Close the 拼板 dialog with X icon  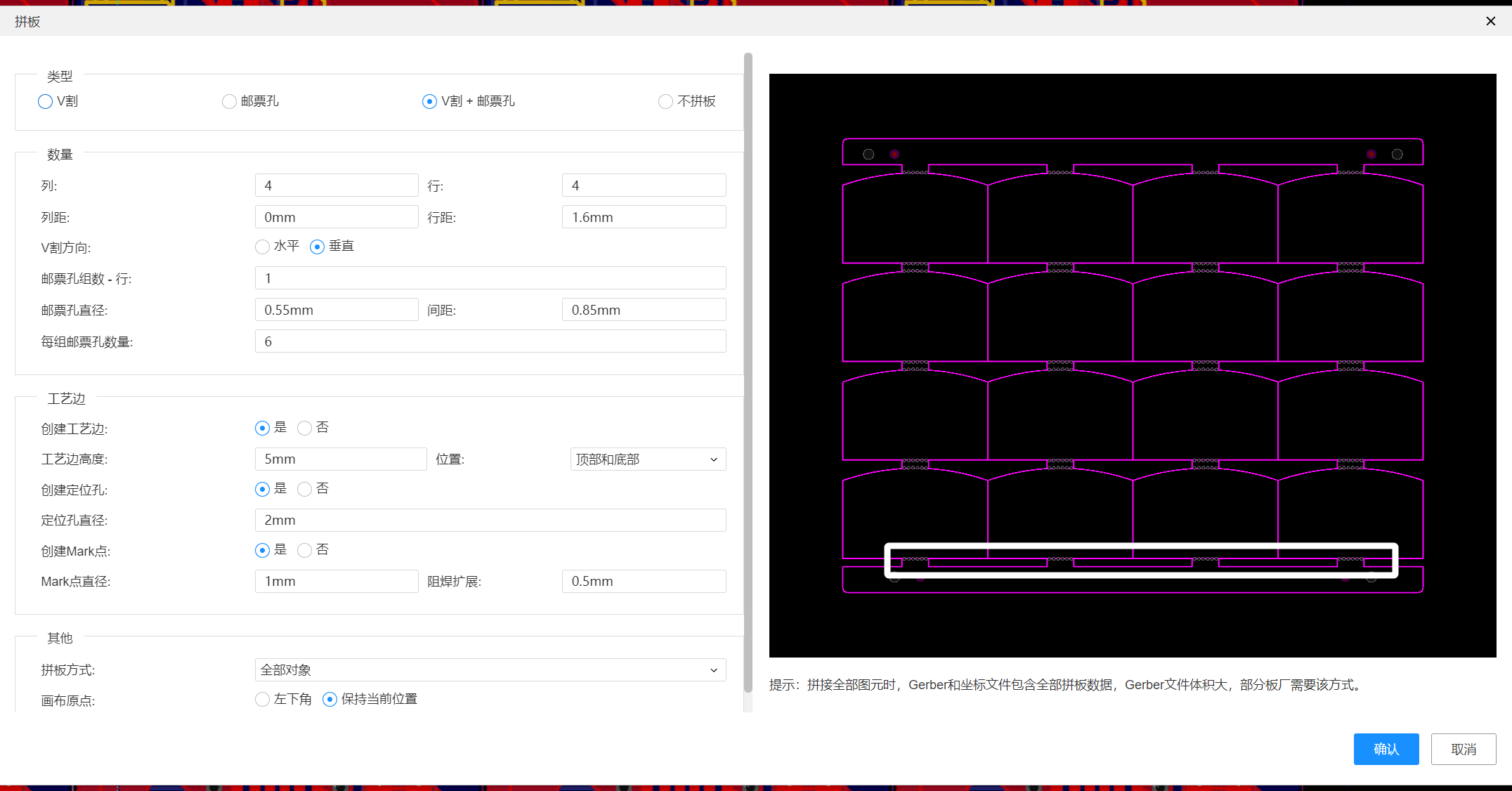tap(1490, 21)
